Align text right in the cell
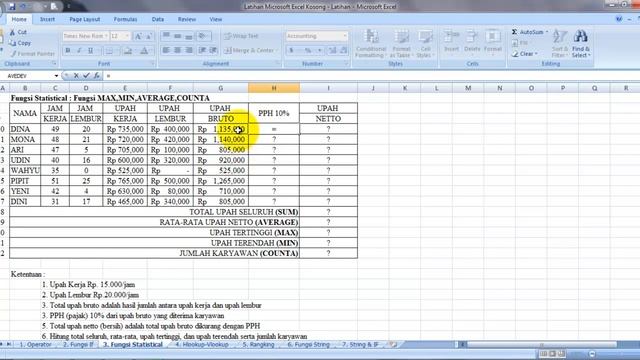The height and width of the screenshot is (360, 640). coord(189,50)
